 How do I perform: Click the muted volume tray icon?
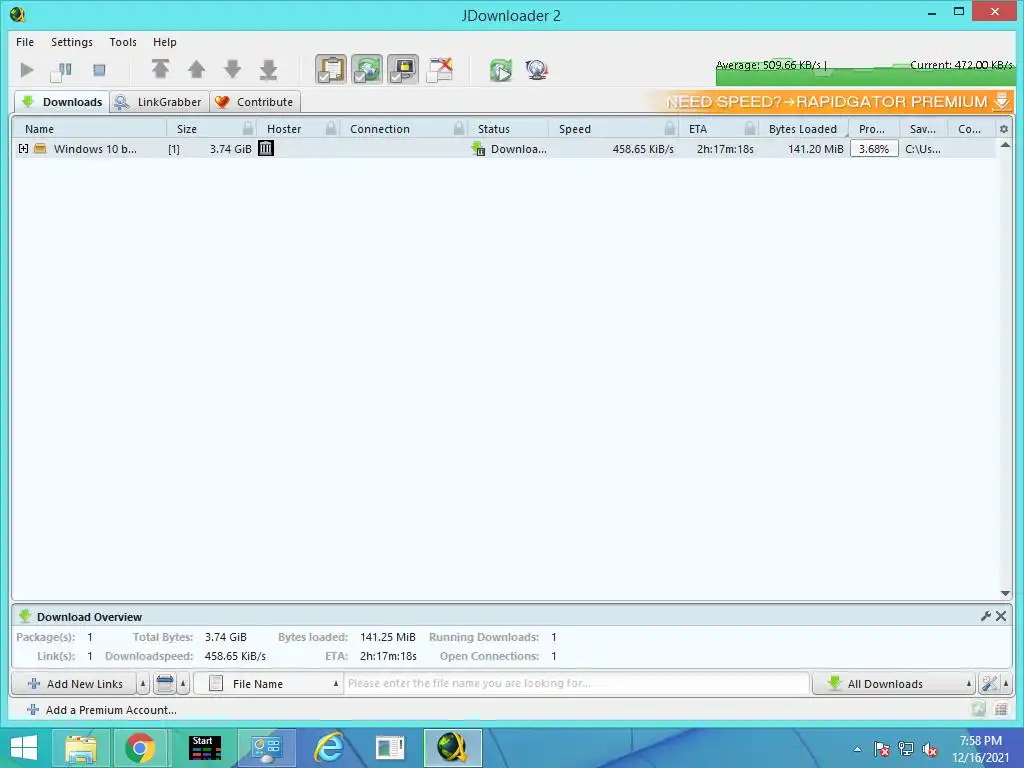pos(930,750)
